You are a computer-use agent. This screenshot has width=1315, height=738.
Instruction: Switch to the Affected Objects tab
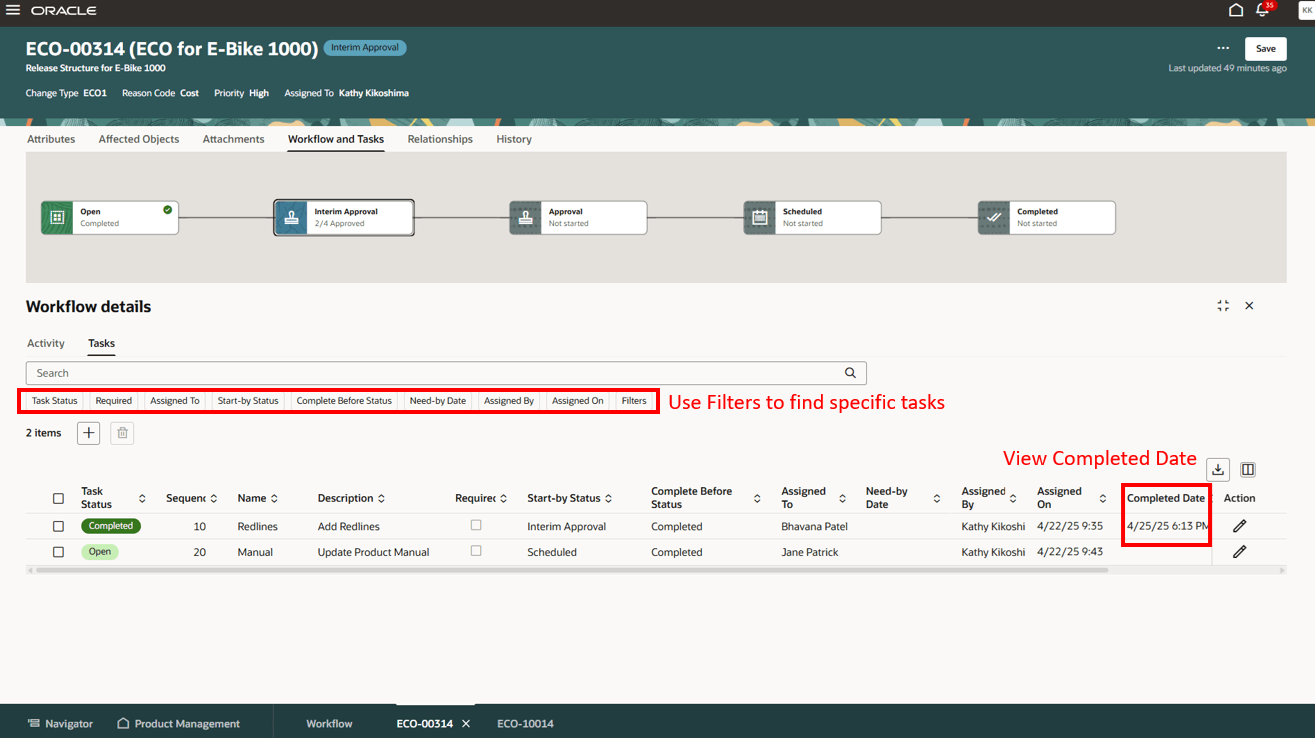139,139
